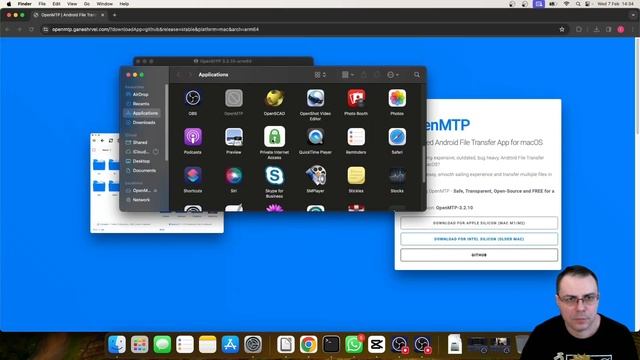Select the greyed-out OpenMTP app icon
Viewport: 640px width, 360px height.
233,98
